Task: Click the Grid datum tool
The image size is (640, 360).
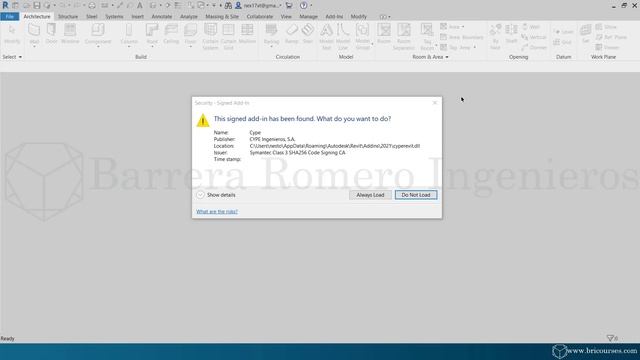Action: (562, 42)
